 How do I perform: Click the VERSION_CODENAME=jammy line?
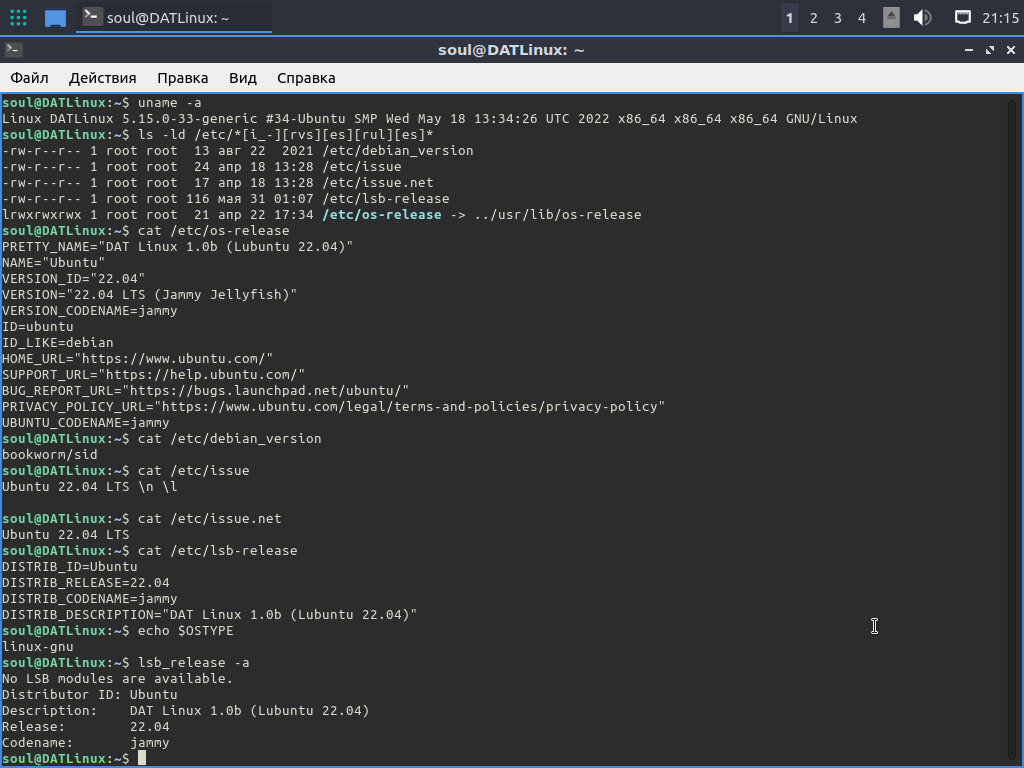pyautogui.click(x=89, y=311)
